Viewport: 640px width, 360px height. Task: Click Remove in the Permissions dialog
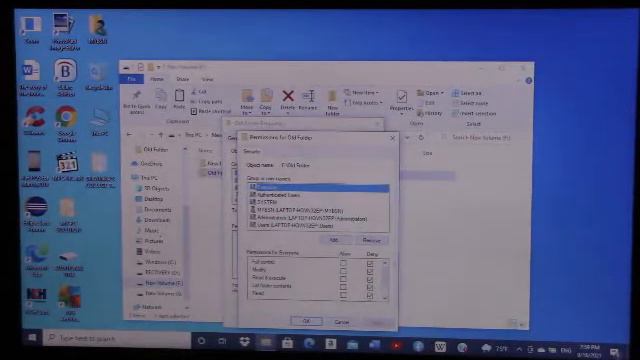coord(371,240)
